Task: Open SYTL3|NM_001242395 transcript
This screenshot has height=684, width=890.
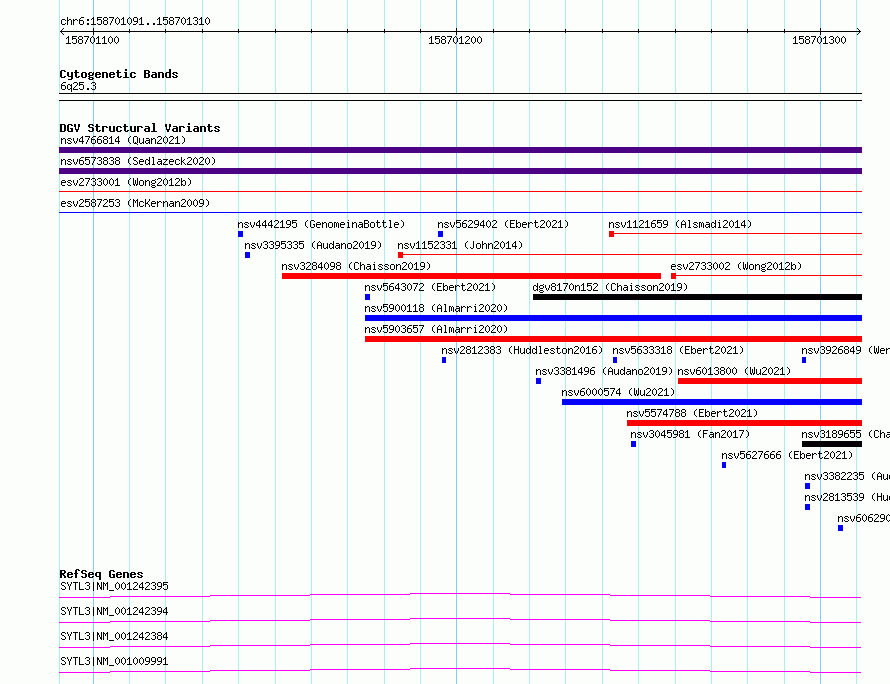Action: pos(114,586)
